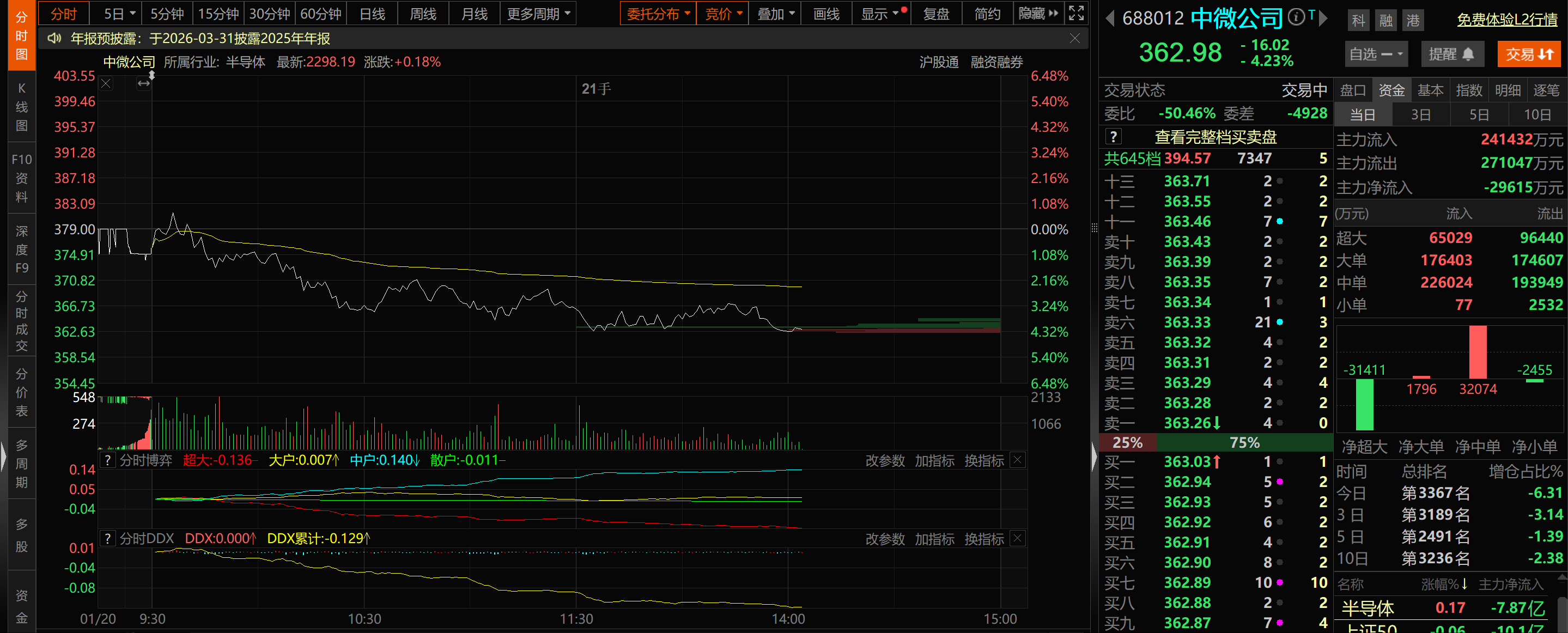Click 提醒 bell alert button
Image resolution: width=1568 pixels, height=633 pixels.
tap(1452, 54)
